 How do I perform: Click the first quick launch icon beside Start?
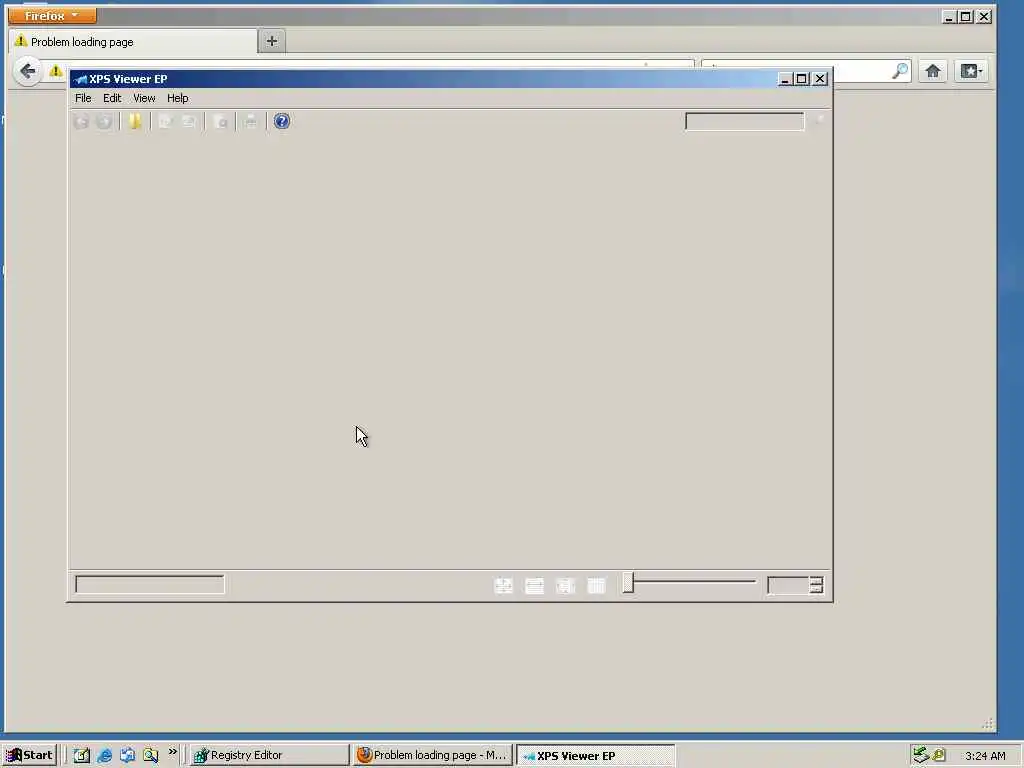tap(81, 756)
